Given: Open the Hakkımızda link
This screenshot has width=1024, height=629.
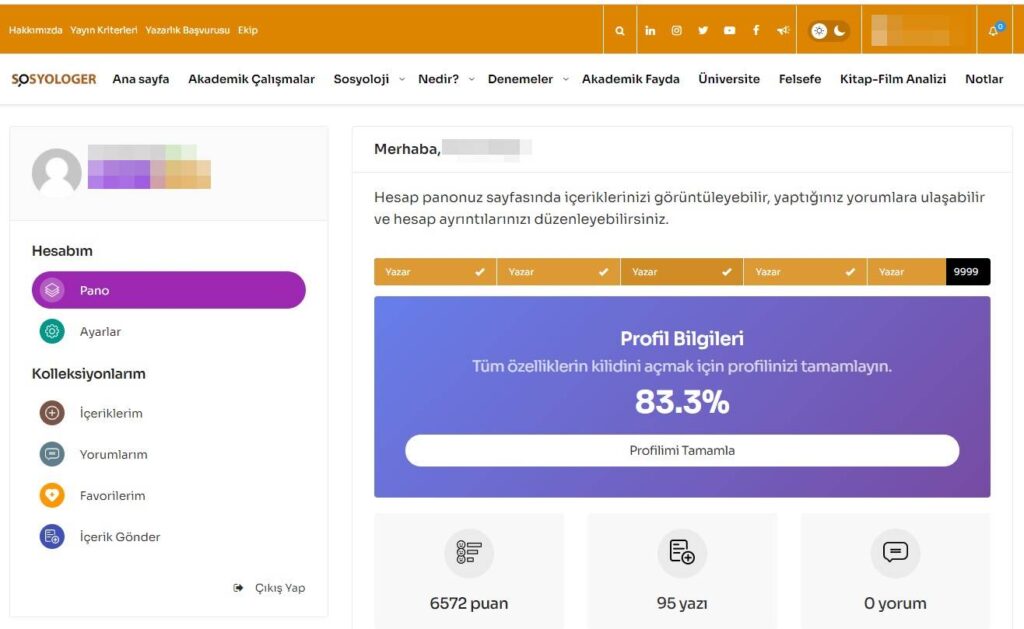Looking at the screenshot, I should click(35, 30).
